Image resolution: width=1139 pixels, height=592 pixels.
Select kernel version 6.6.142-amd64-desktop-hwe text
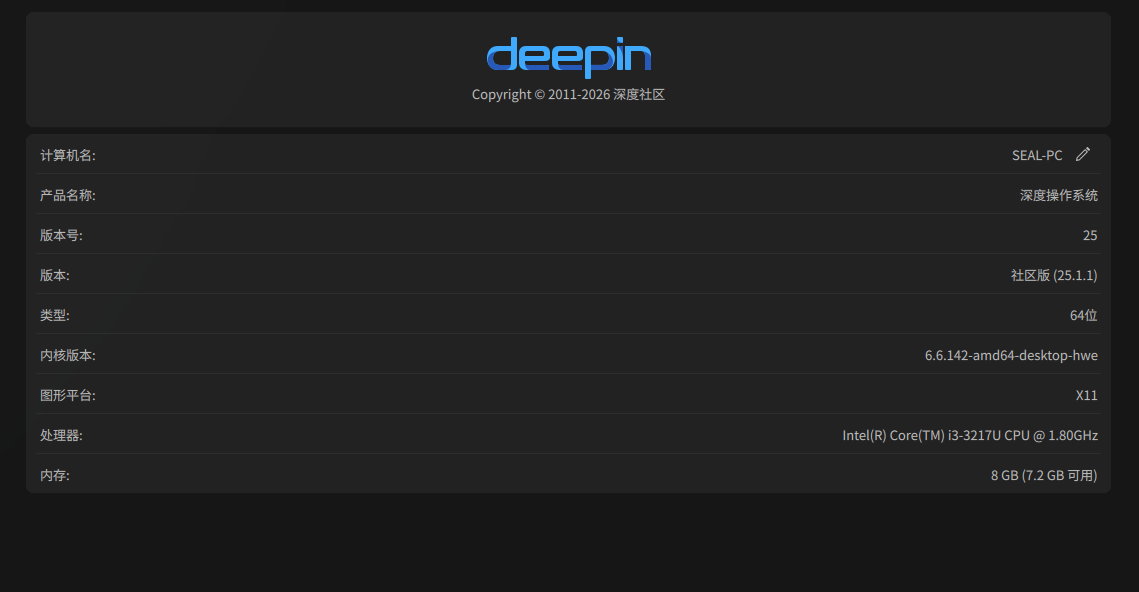tap(1011, 355)
